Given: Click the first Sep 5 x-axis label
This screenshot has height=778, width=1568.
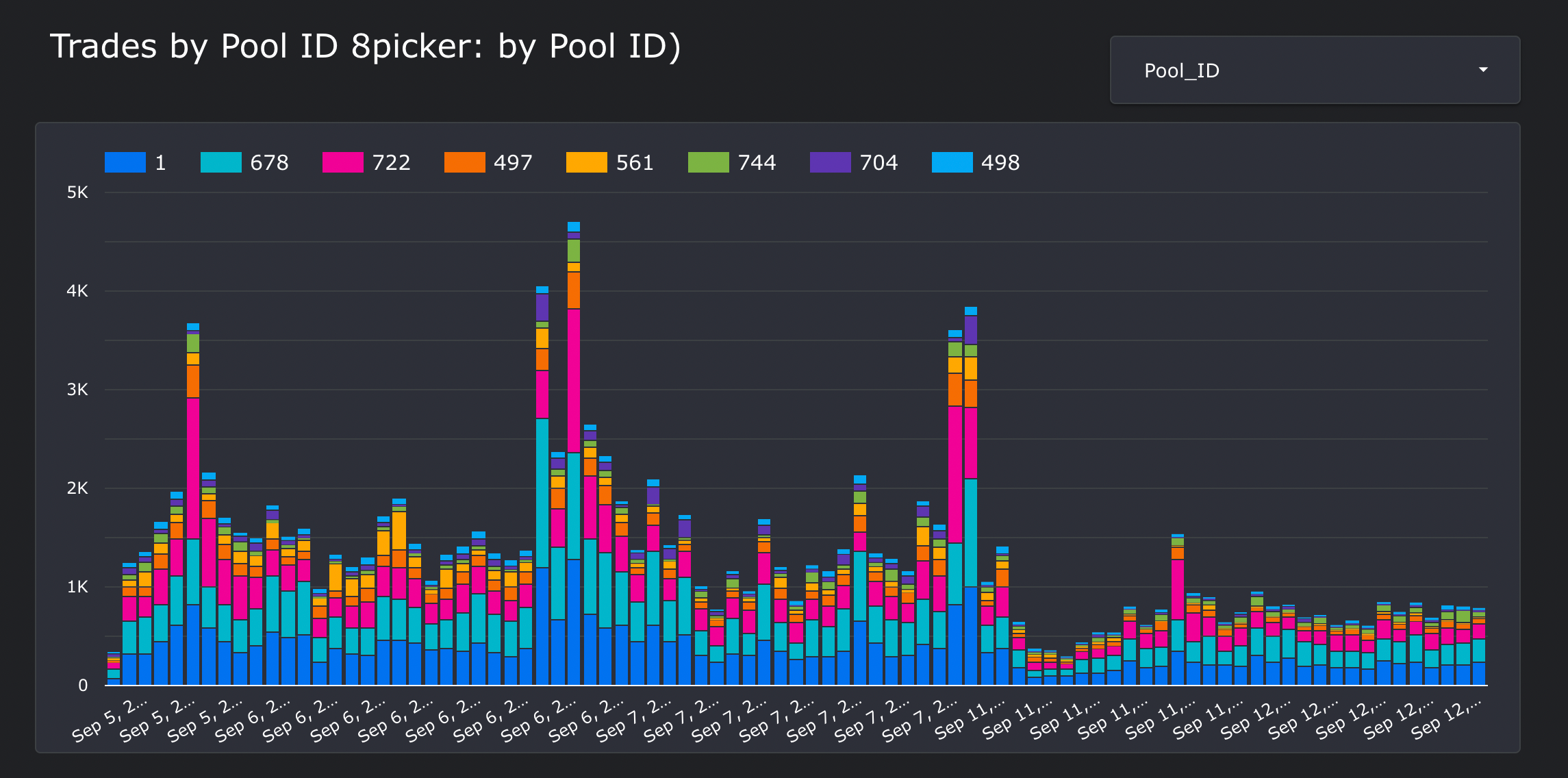Looking at the screenshot, I should pos(111,719).
